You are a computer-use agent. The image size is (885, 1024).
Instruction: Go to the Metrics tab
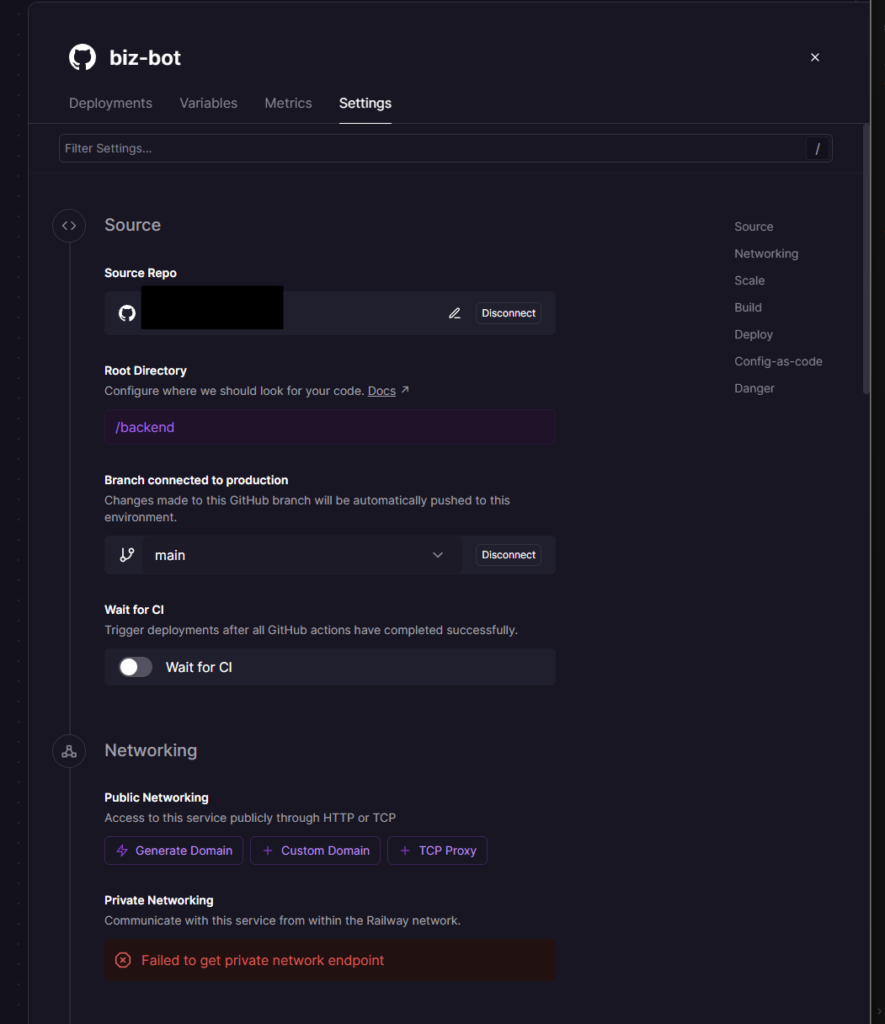288,103
